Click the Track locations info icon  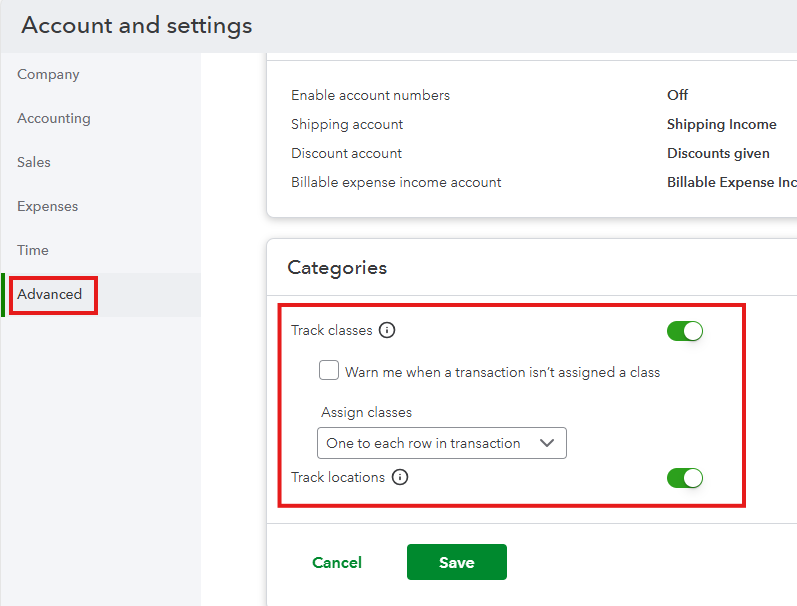pyautogui.click(x=400, y=478)
